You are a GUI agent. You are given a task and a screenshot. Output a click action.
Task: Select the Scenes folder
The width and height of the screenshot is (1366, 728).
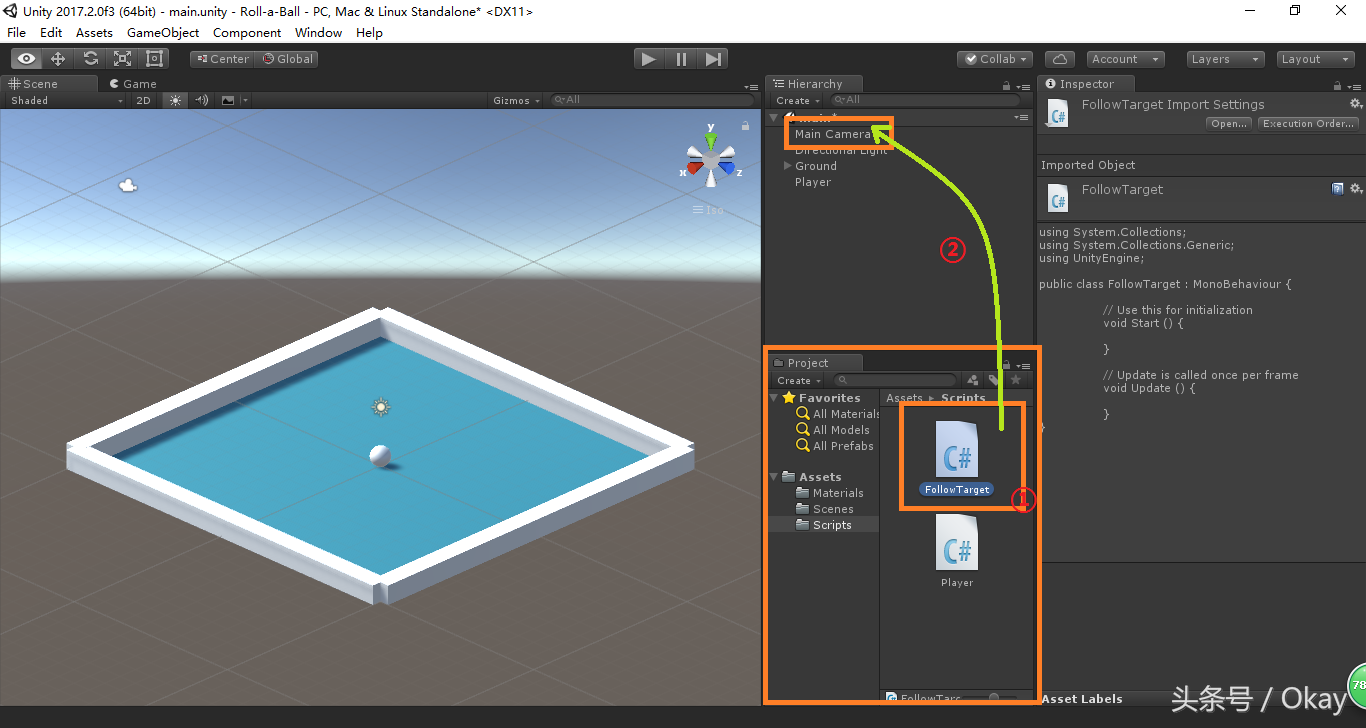point(833,509)
